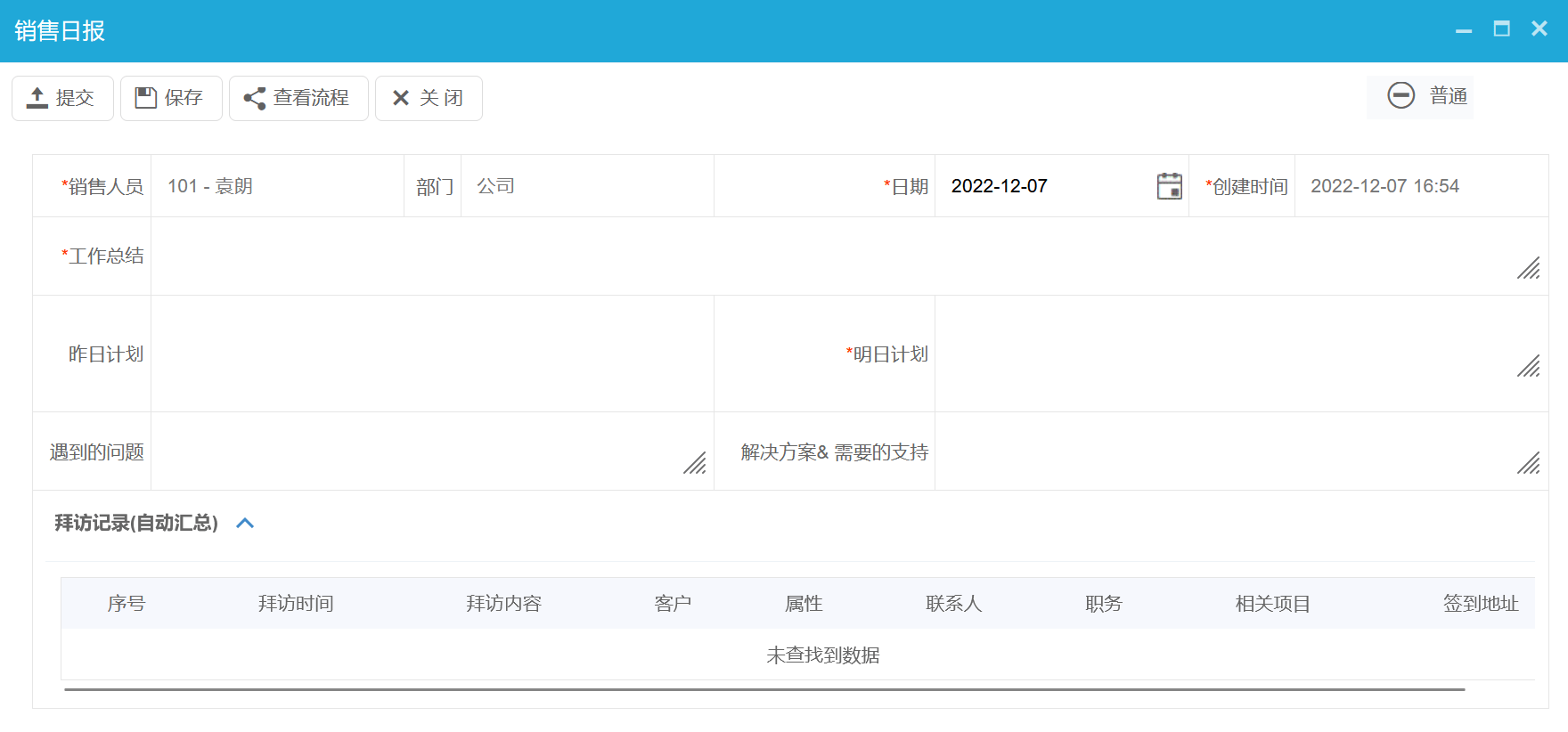
Task: Click the 日期 field showing 2022-12-07
Action: [1042, 186]
